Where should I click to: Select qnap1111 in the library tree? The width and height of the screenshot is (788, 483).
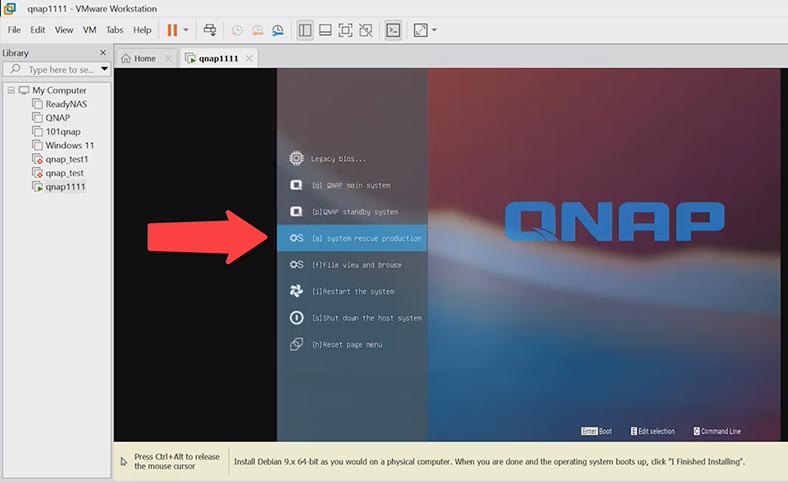65,187
